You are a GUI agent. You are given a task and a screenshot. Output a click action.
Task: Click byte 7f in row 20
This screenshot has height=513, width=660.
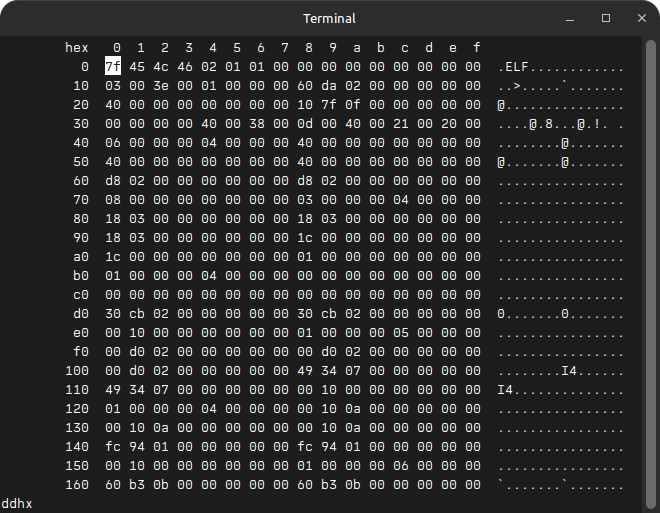click(x=329, y=105)
